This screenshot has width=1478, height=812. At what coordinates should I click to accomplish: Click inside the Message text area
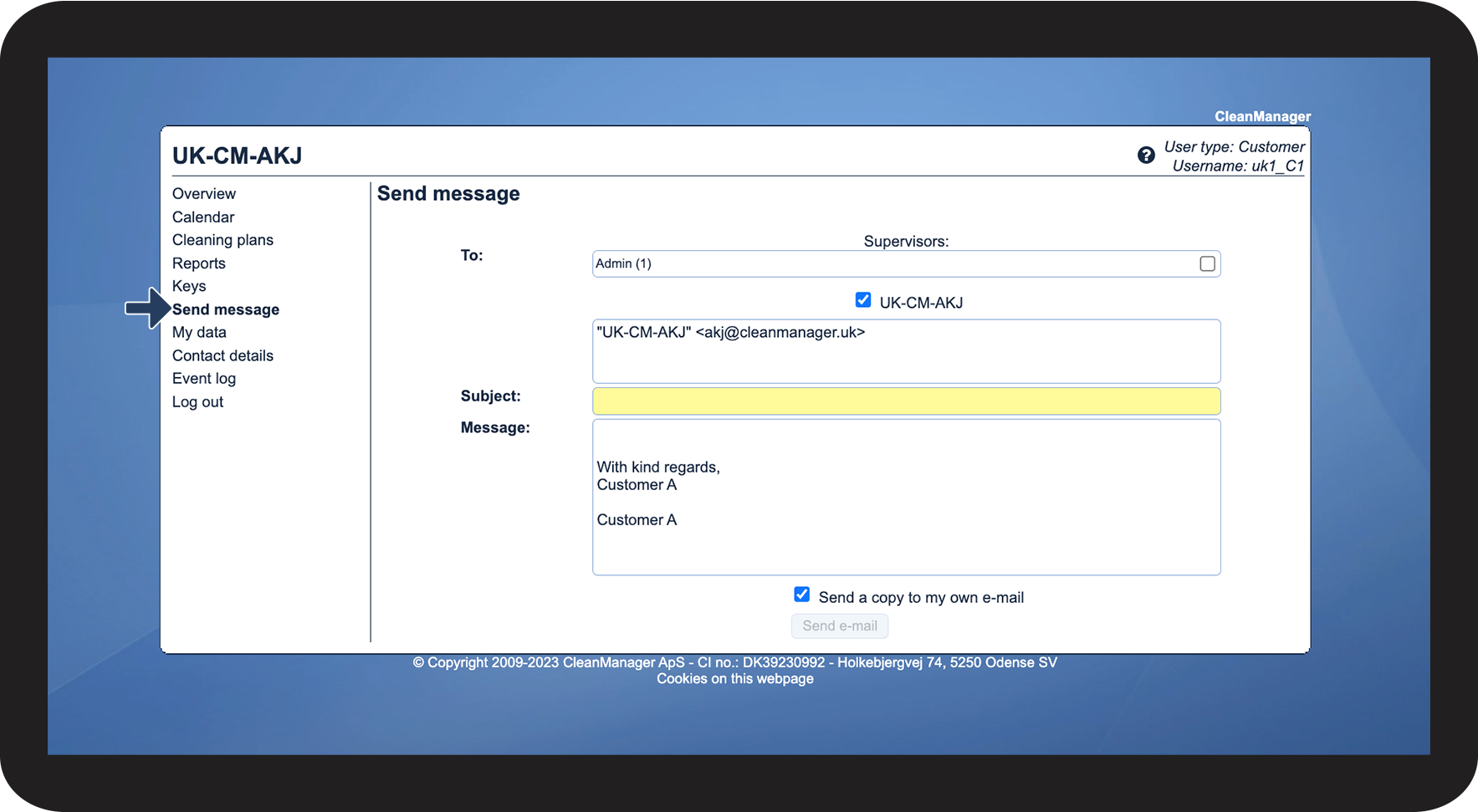[906, 497]
